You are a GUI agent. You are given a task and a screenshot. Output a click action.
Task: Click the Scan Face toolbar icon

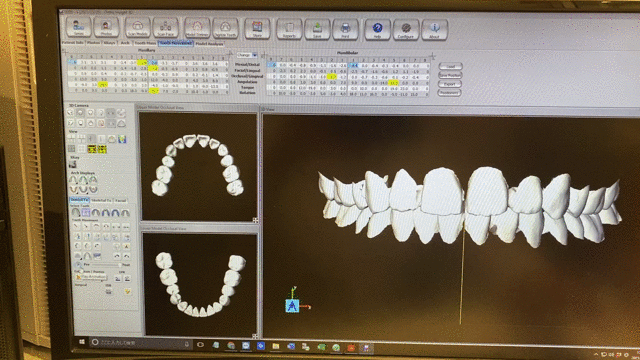click(166, 27)
